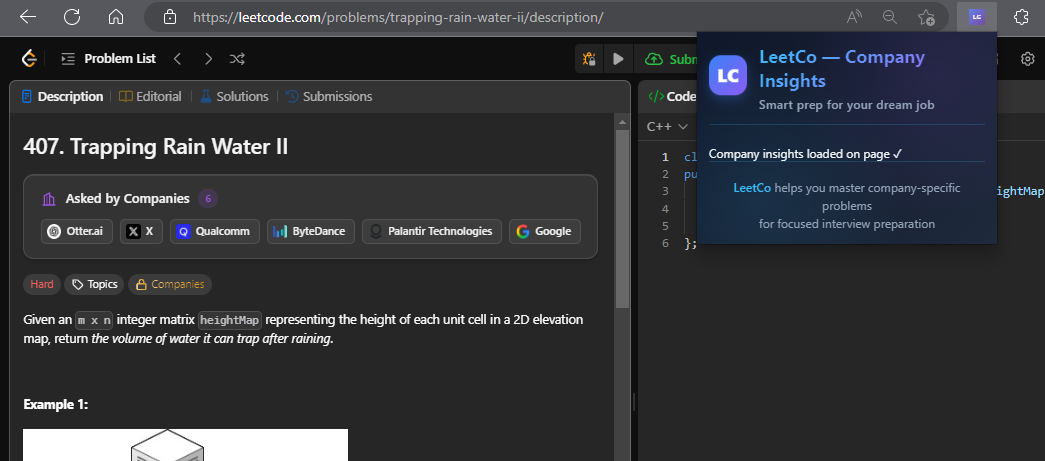Open the Problem List panel
Viewport: 1045px width, 461px height.
click(108, 59)
